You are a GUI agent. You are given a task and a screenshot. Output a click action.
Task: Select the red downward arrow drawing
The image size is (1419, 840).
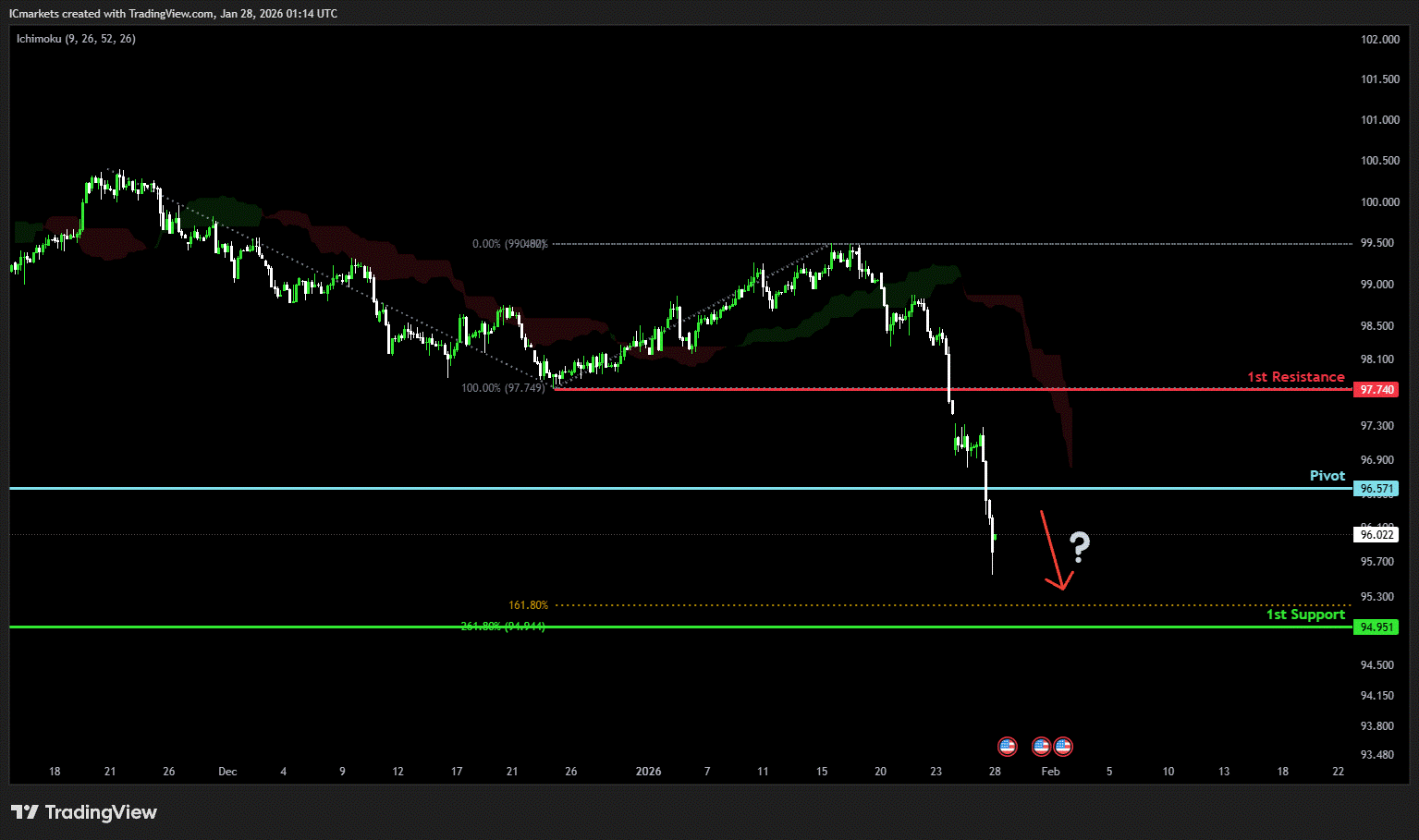tap(1053, 550)
